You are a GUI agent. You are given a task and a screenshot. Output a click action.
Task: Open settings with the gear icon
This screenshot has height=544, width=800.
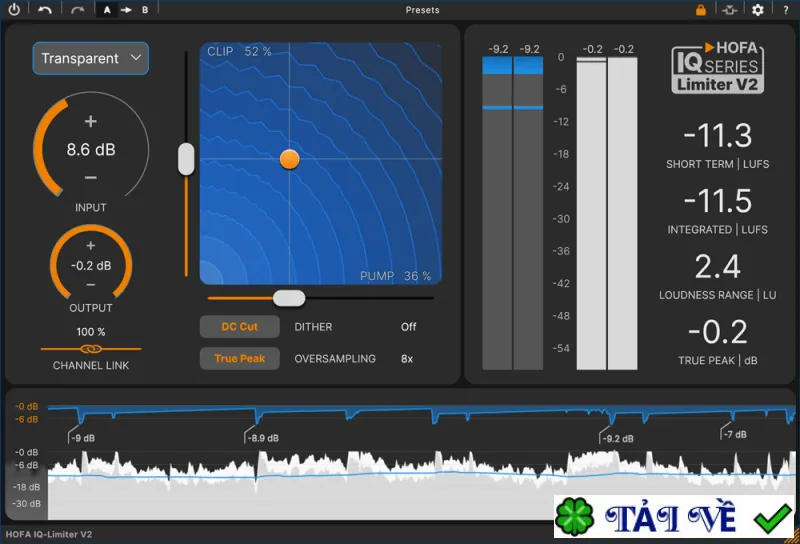click(x=758, y=10)
